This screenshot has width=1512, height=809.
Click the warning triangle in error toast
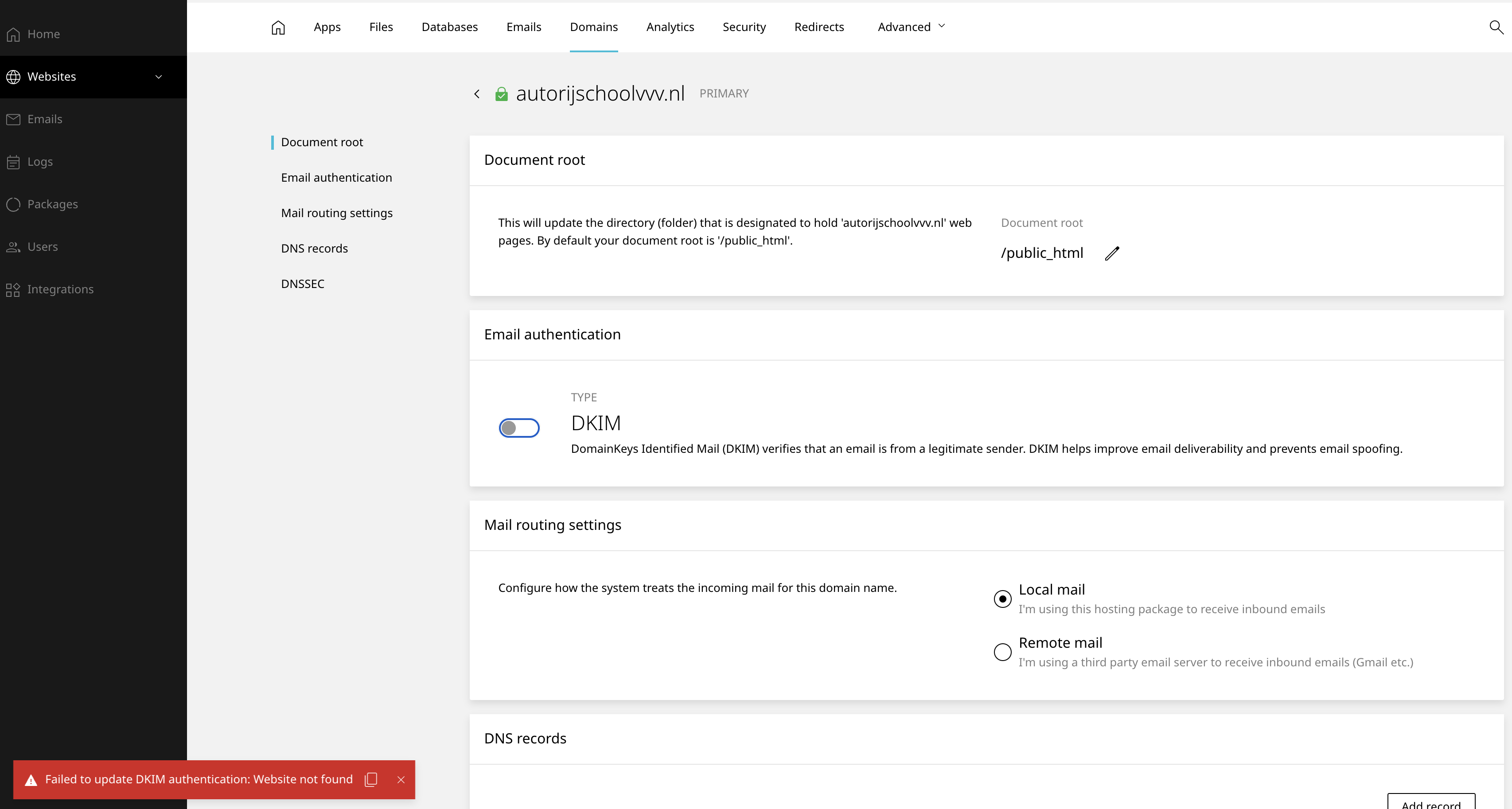31,780
